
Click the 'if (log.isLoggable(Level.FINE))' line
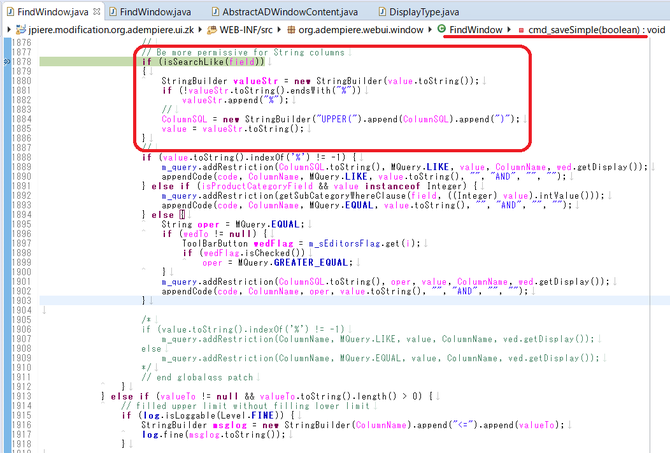coord(208,415)
